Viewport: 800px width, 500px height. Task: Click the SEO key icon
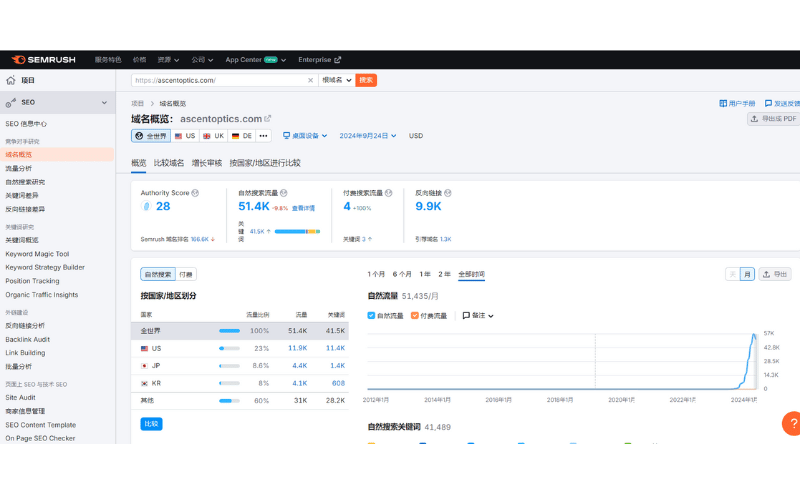point(11,103)
